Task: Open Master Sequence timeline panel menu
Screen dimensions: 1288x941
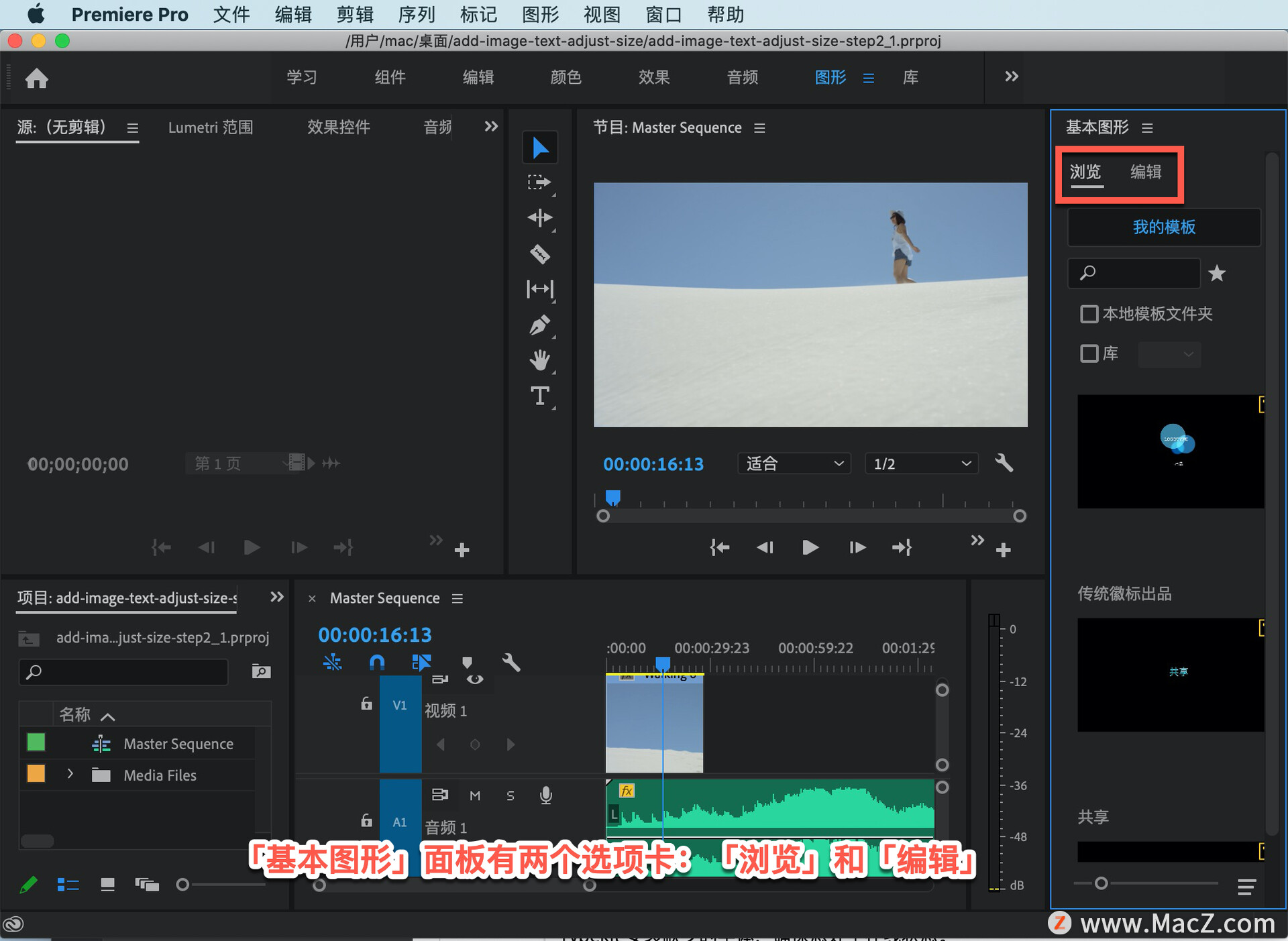Action: (x=458, y=598)
